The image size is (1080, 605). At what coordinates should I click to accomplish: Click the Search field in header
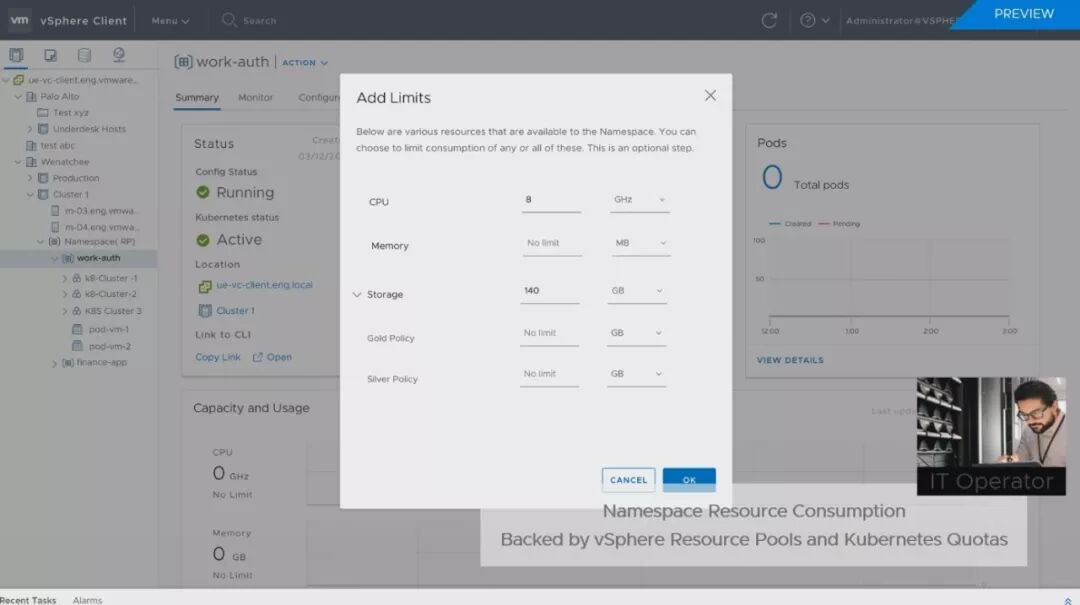(x=260, y=21)
